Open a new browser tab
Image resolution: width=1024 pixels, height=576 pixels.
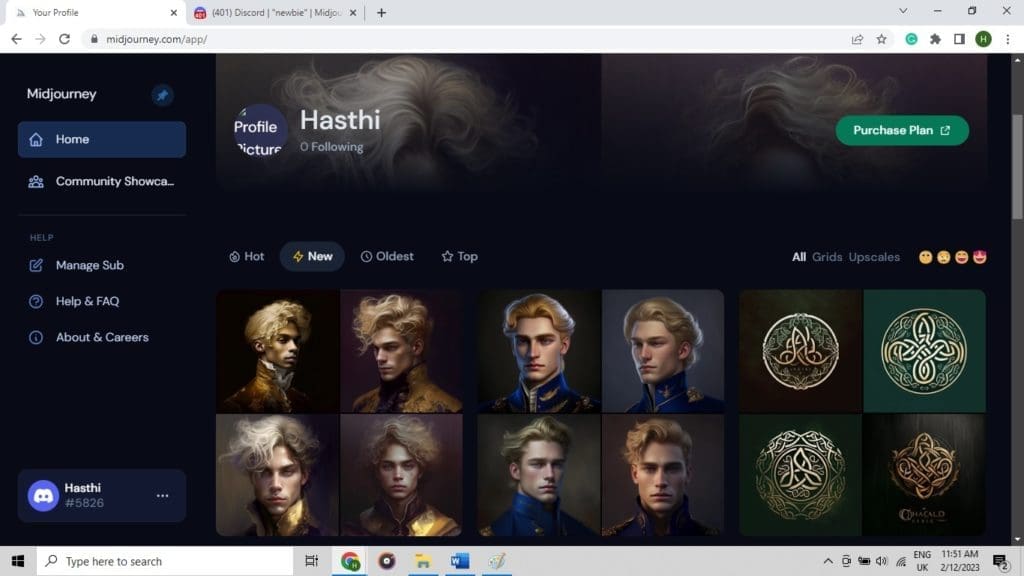point(381,12)
